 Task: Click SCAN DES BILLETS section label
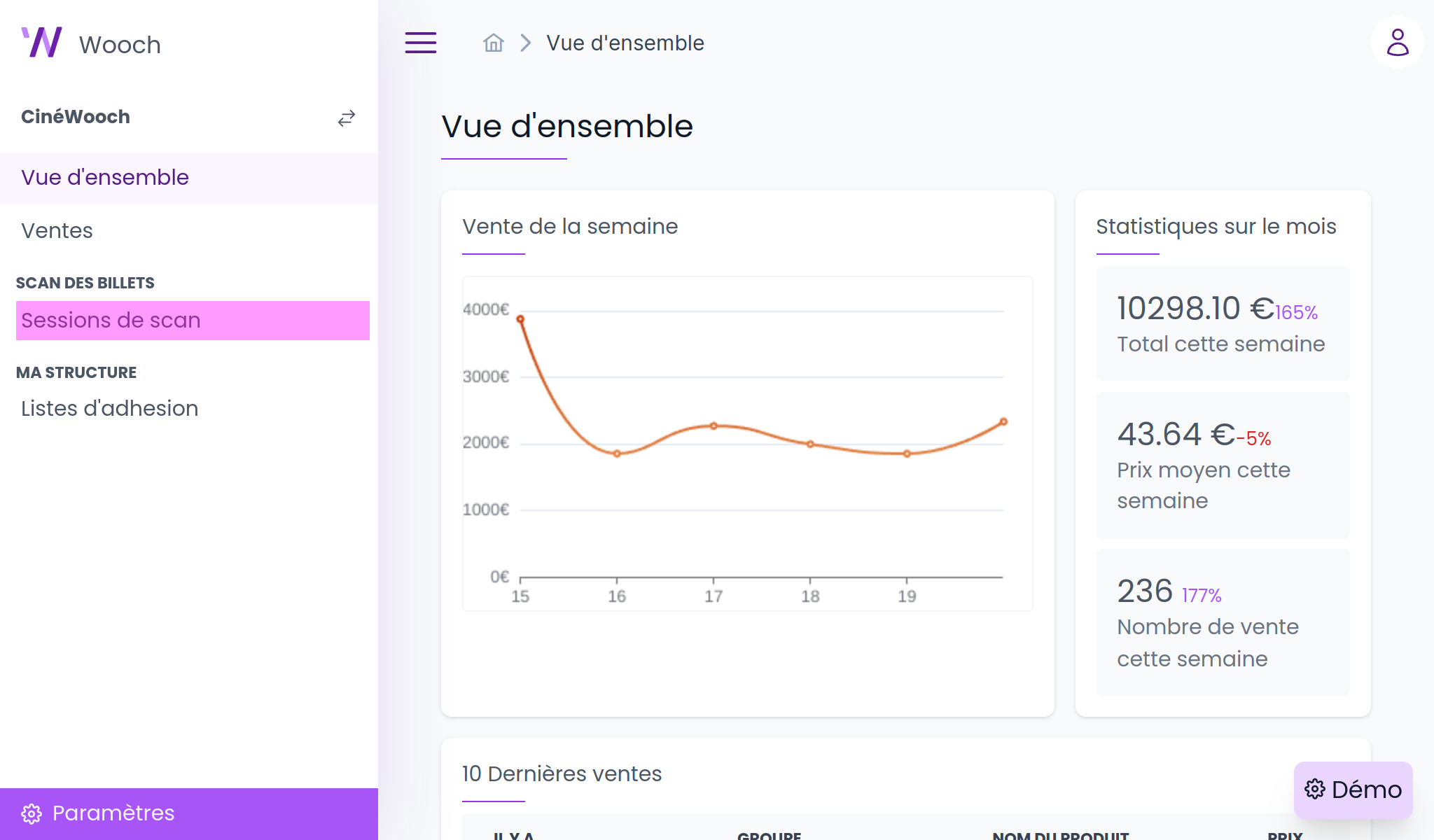pyautogui.click(x=85, y=283)
